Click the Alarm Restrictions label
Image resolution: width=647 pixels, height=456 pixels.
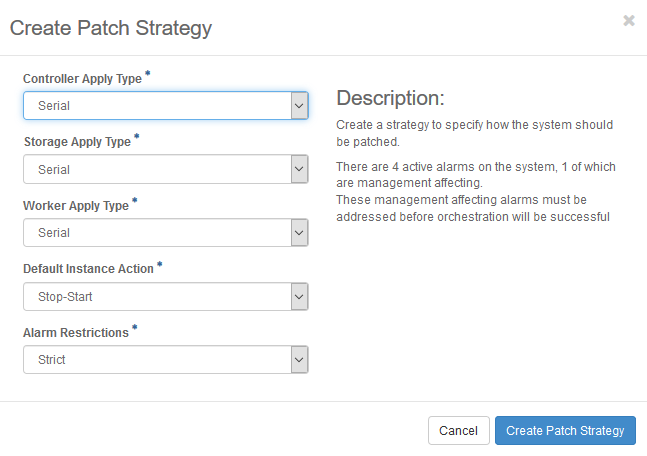(76, 332)
